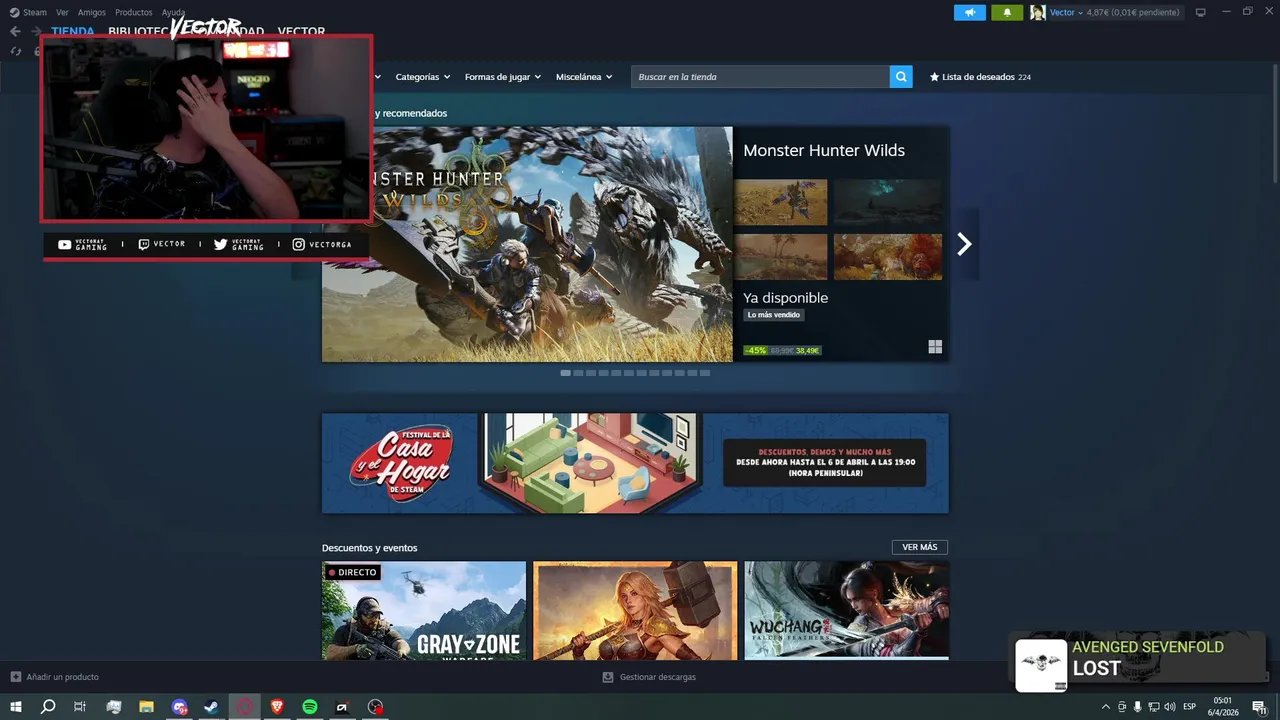Viewport: 1280px width, 720px height.
Task: Advance carousel with the right arrow
Action: coord(964,244)
